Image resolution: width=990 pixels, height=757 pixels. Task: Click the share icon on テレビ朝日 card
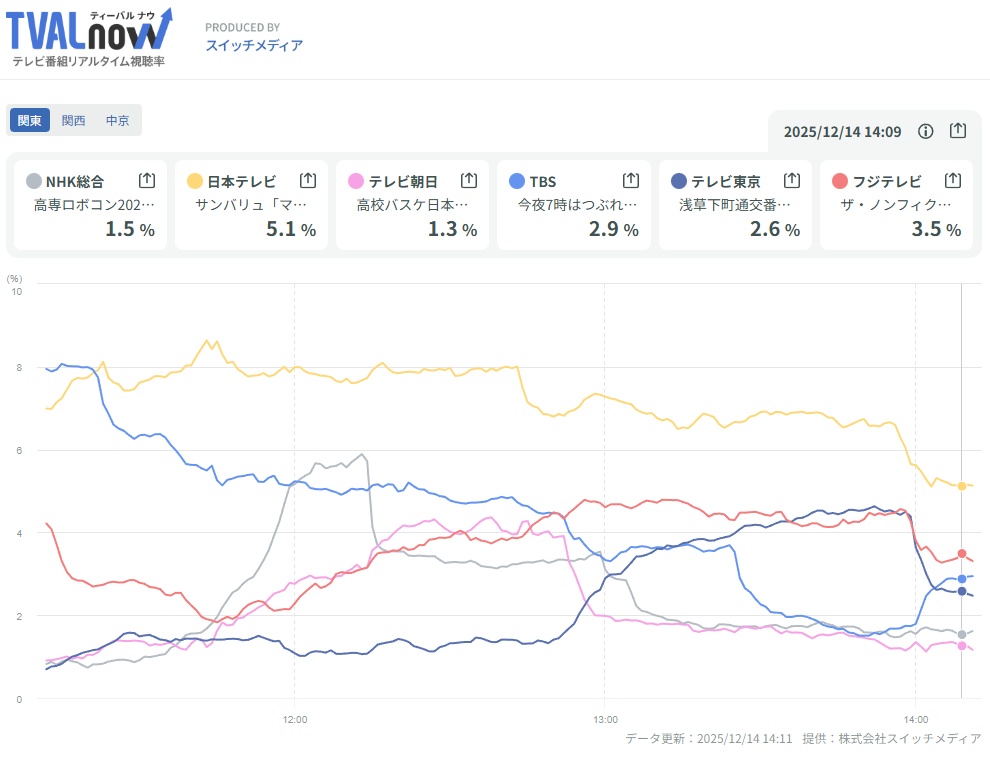click(469, 180)
